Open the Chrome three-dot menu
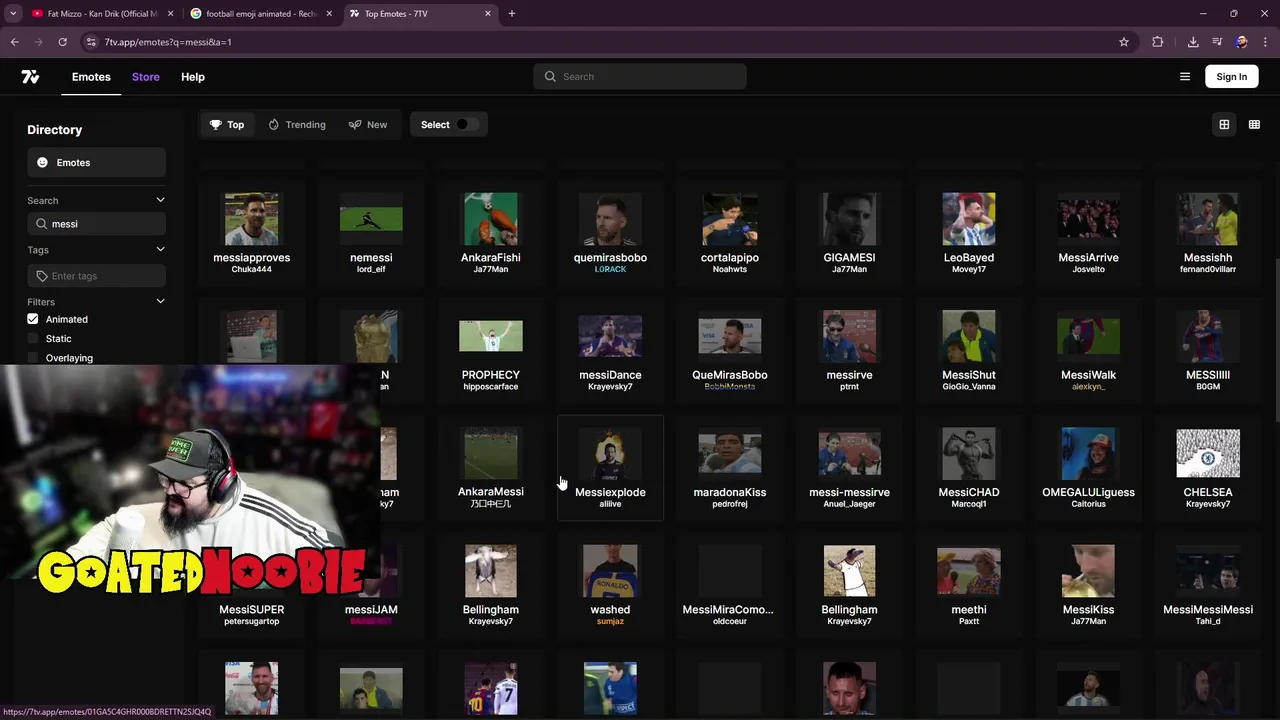 click(1265, 42)
